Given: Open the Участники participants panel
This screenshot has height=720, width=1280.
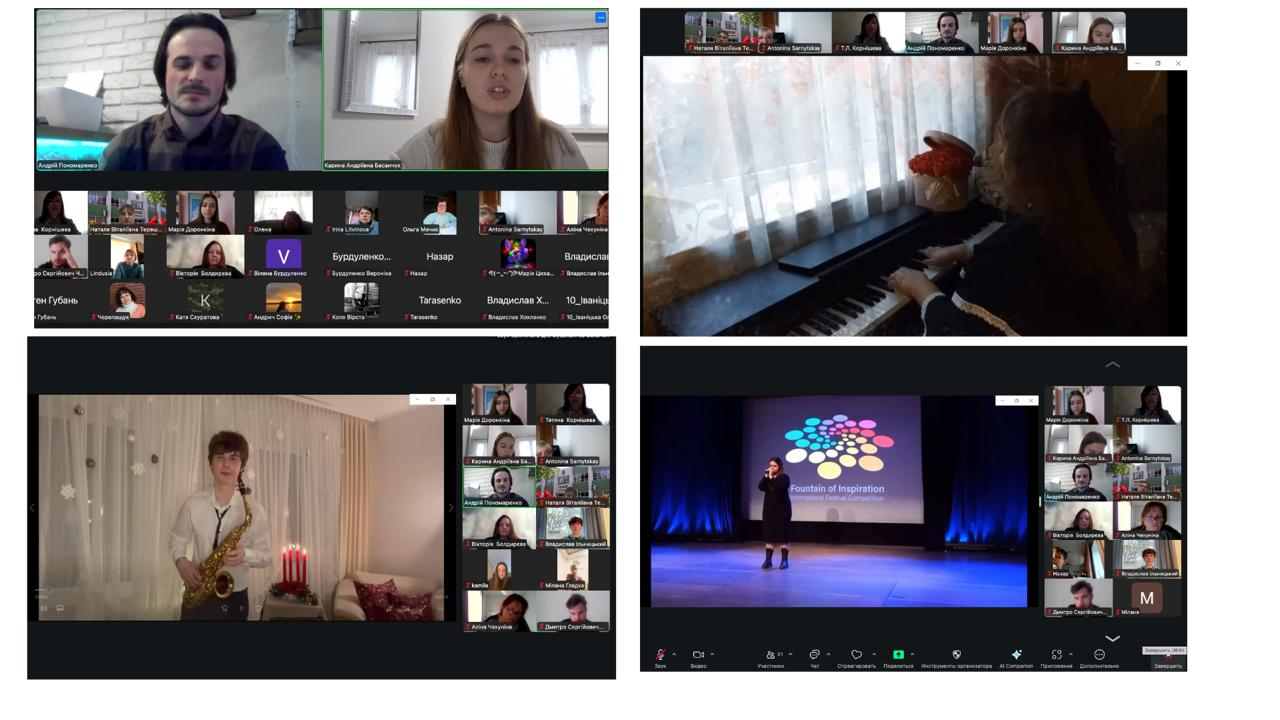Looking at the screenshot, I should (770, 655).
